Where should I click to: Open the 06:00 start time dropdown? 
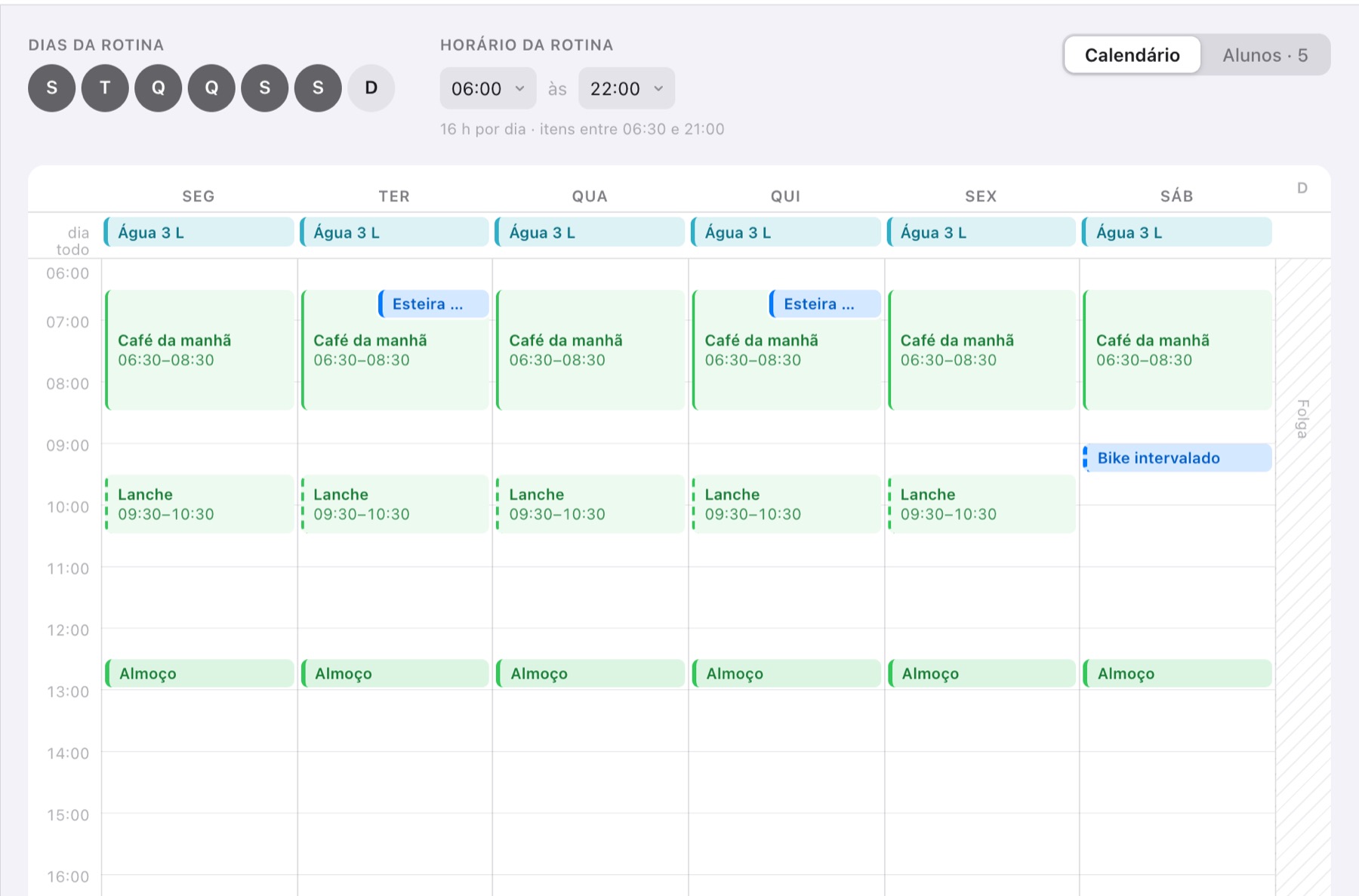click(488, 88)
